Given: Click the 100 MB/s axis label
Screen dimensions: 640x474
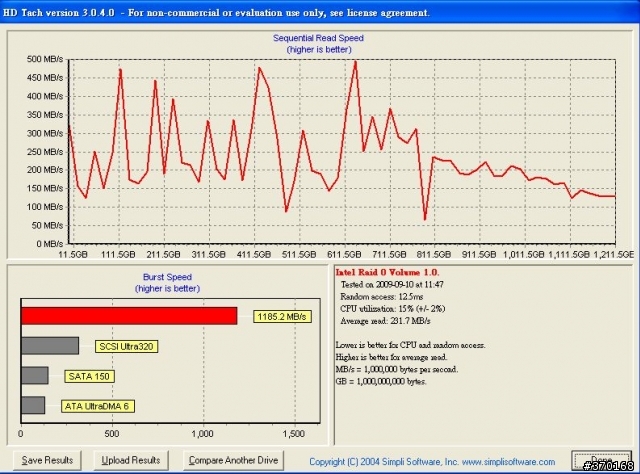Looking at the screenshot, I should (x=45, y=207).
